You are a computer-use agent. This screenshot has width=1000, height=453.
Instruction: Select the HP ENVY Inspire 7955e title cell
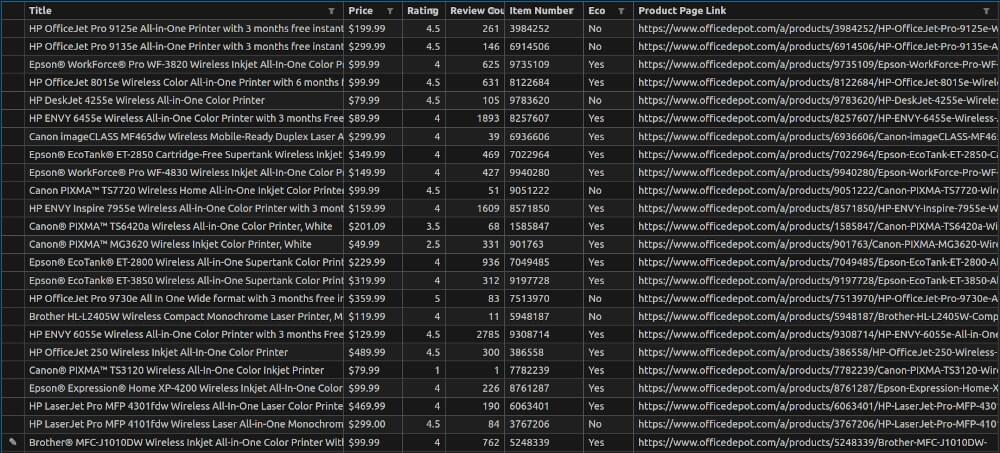185,208
